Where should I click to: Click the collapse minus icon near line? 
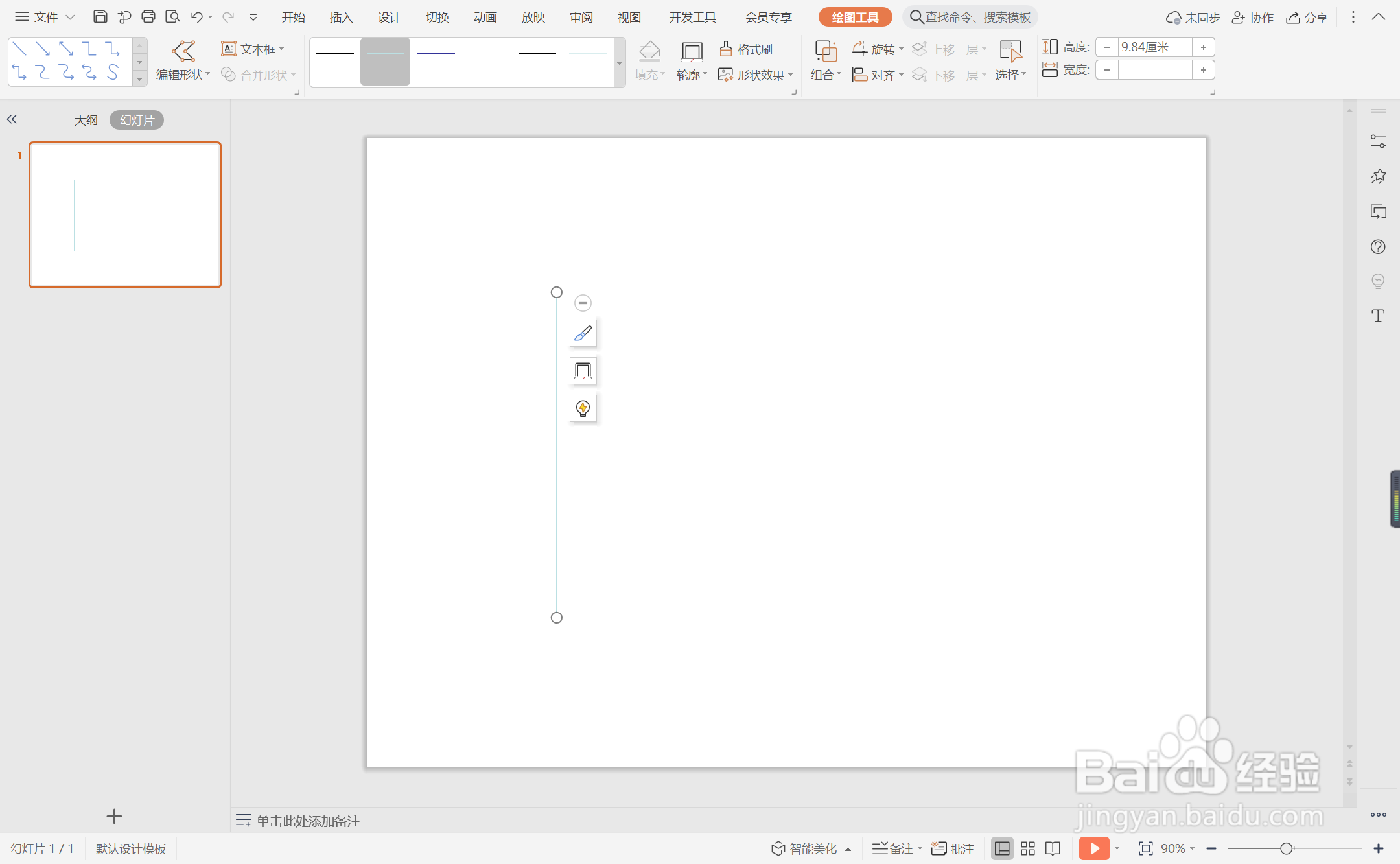pyautogui.click(x=583, y=303)
